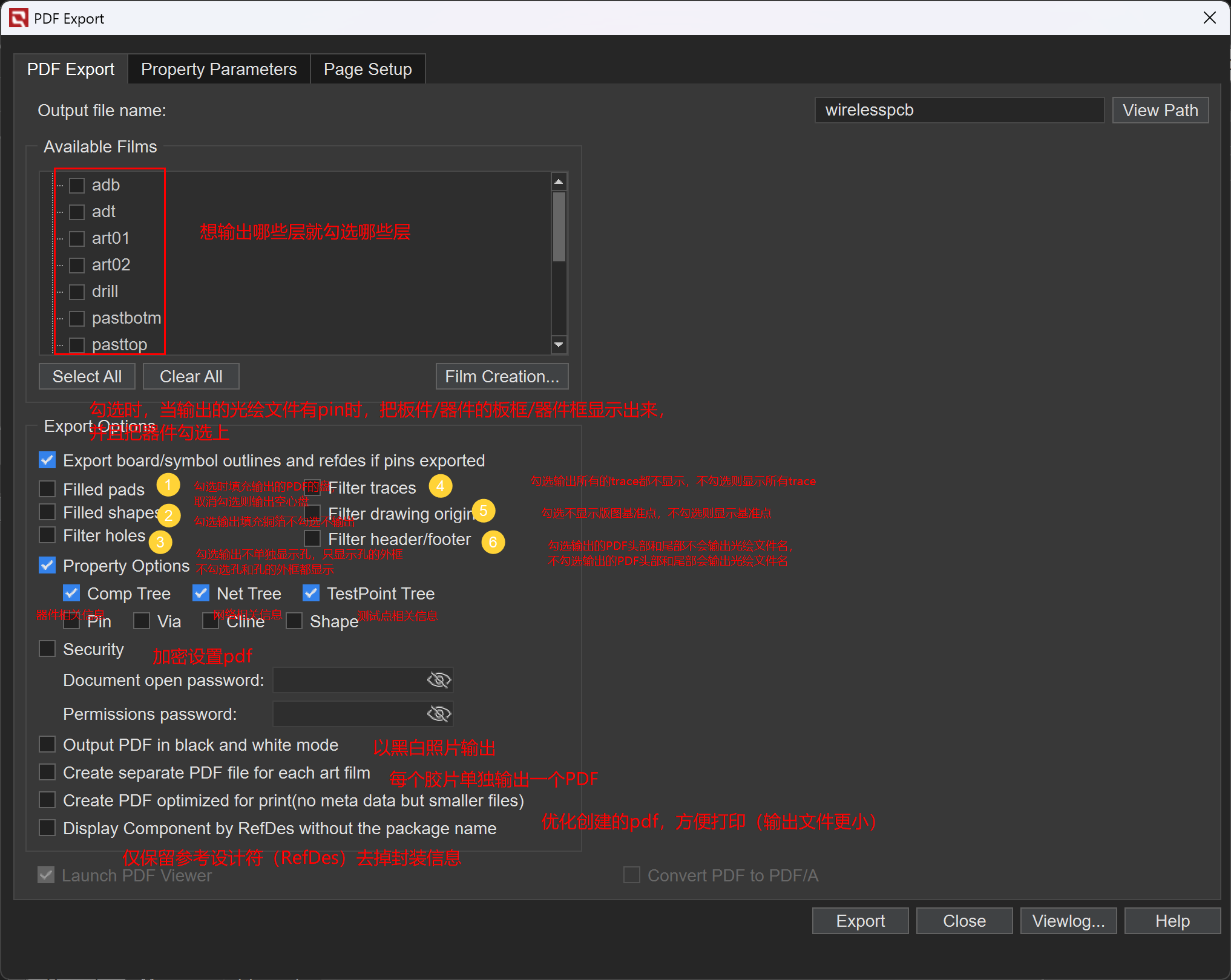Click the View Path button
The width and height of the screenshot is (1231, 980).
(x=1160, y=110)
